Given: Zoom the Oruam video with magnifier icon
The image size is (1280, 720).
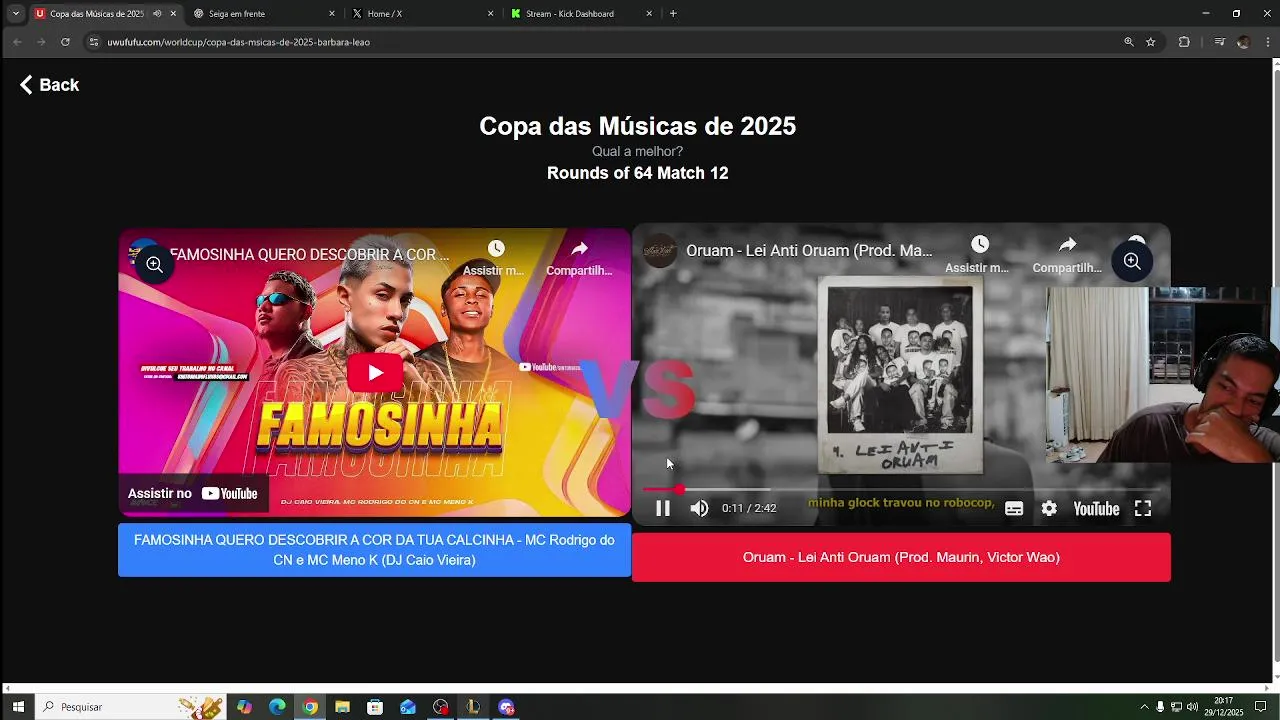Looking at the screenshot, I should click(x=1132, y=261).
